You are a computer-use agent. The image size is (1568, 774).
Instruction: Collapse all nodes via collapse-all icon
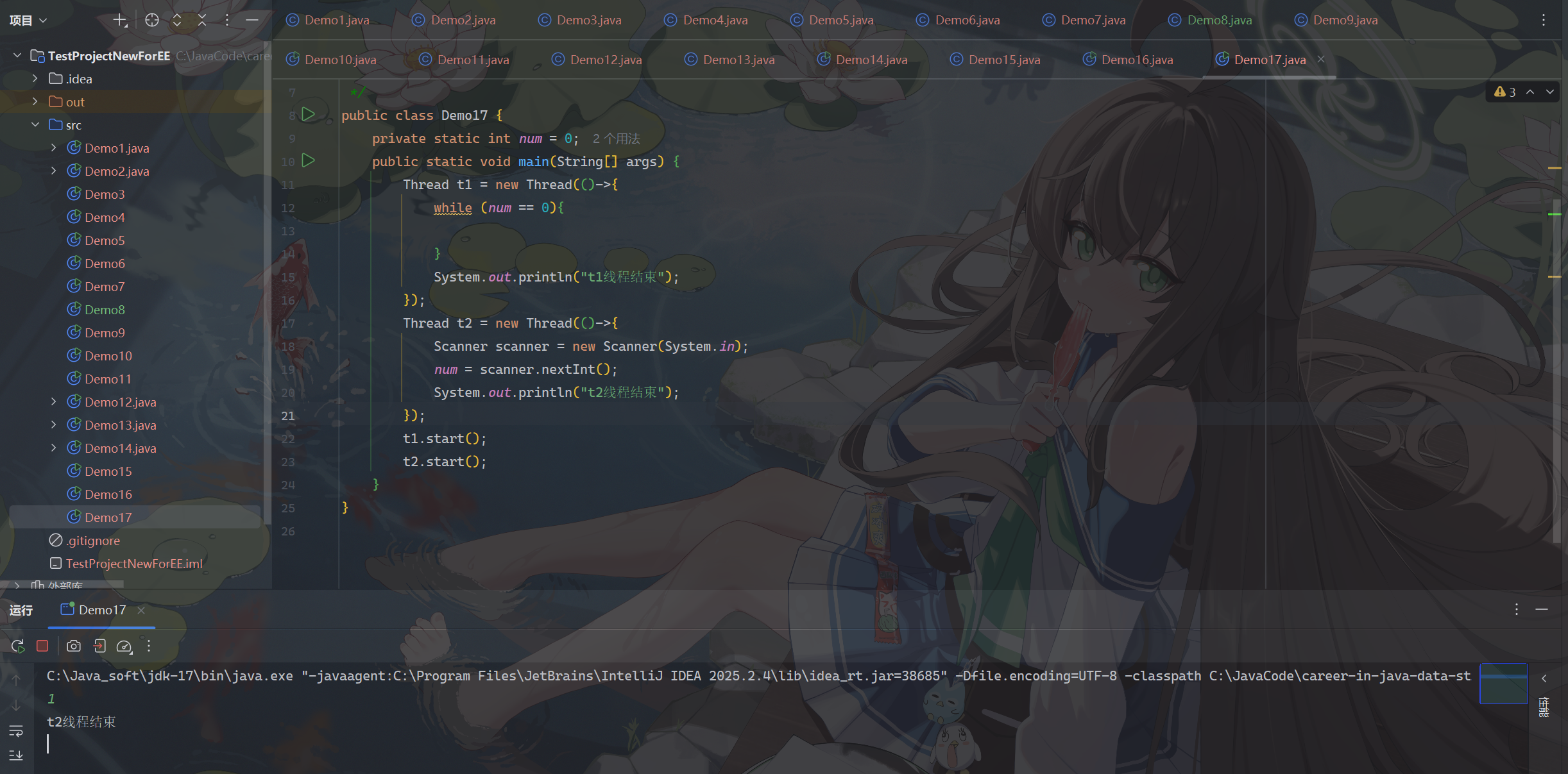point(201,20)
